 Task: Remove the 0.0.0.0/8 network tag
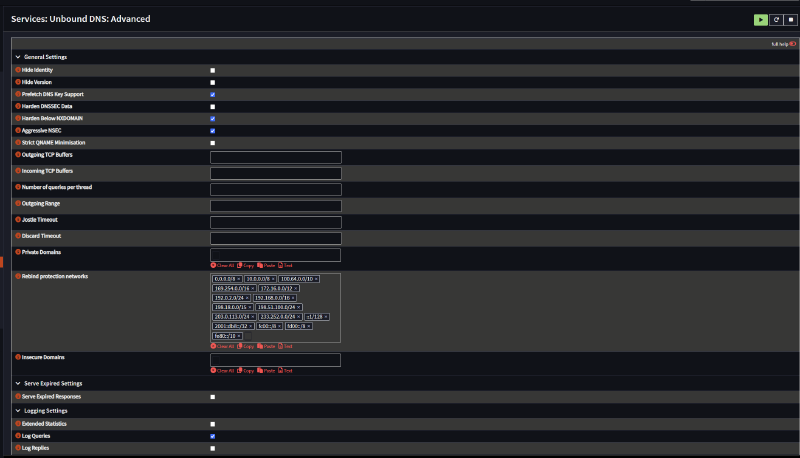(x=238, y=279)
